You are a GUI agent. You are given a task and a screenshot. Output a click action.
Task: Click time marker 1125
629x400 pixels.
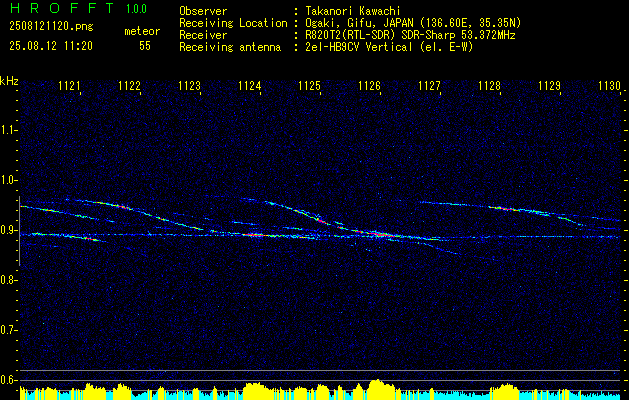(x=309, y=86)
